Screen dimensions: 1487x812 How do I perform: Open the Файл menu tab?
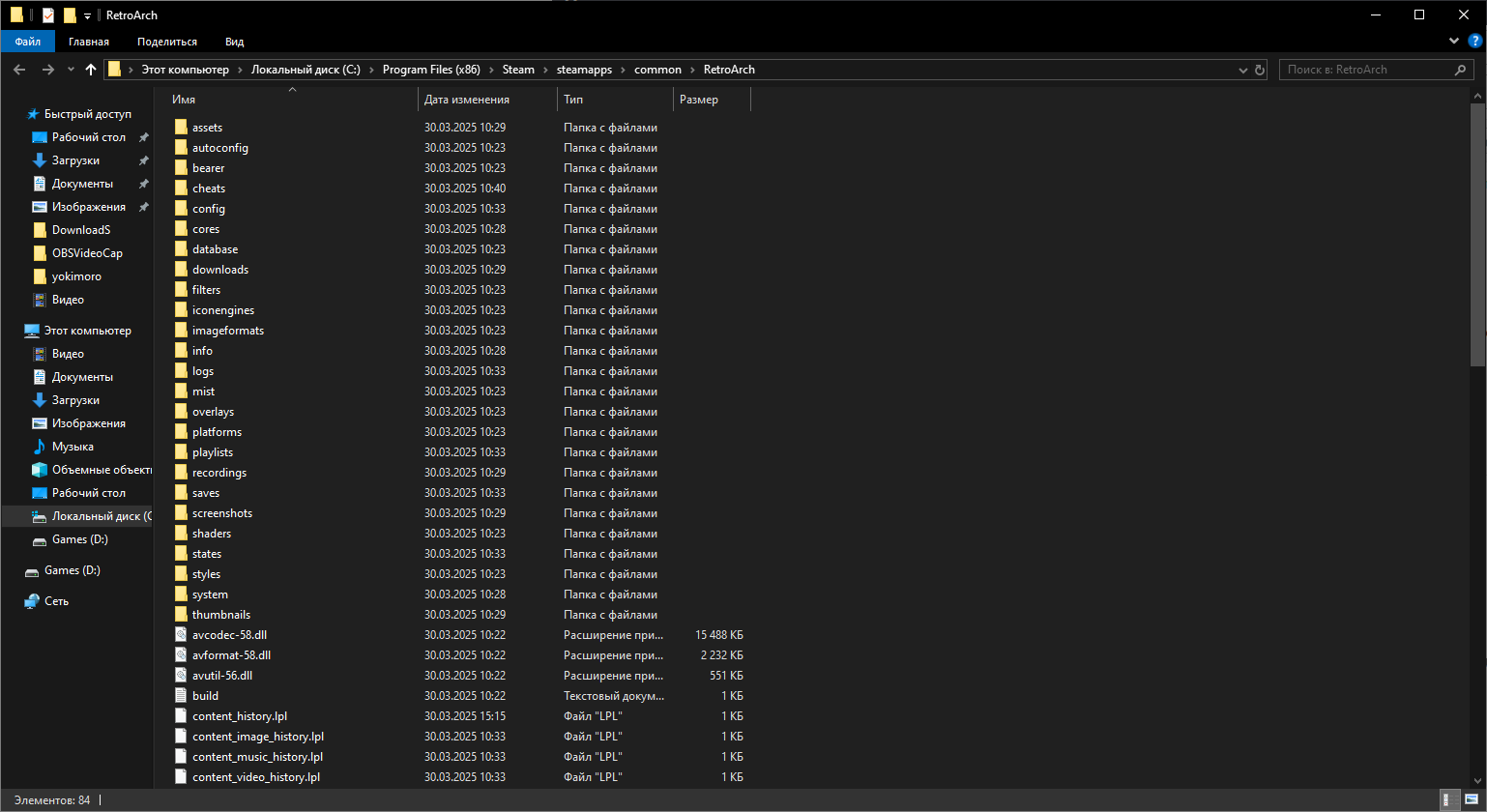pyautogui.click(x=27, y=42)
